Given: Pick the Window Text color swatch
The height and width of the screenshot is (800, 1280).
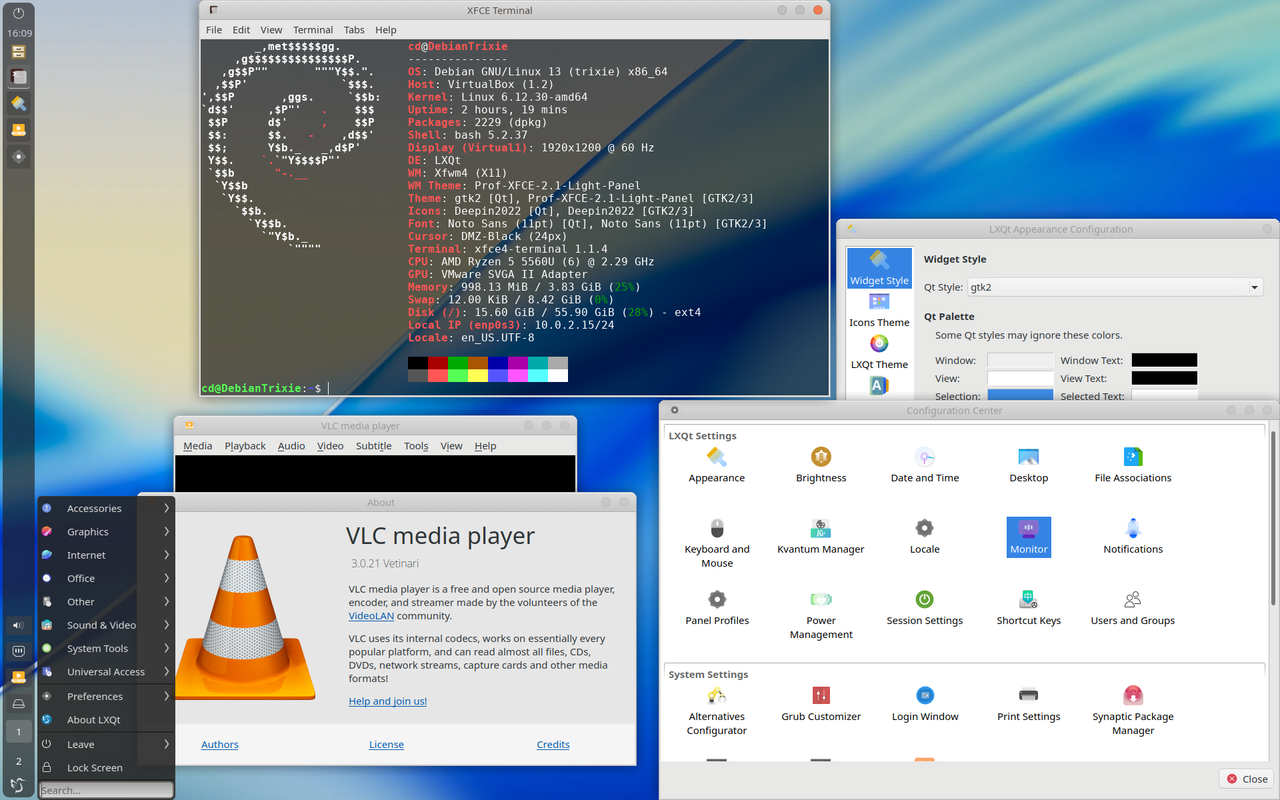Looking at the screenshot, I should coord(1164,360).
